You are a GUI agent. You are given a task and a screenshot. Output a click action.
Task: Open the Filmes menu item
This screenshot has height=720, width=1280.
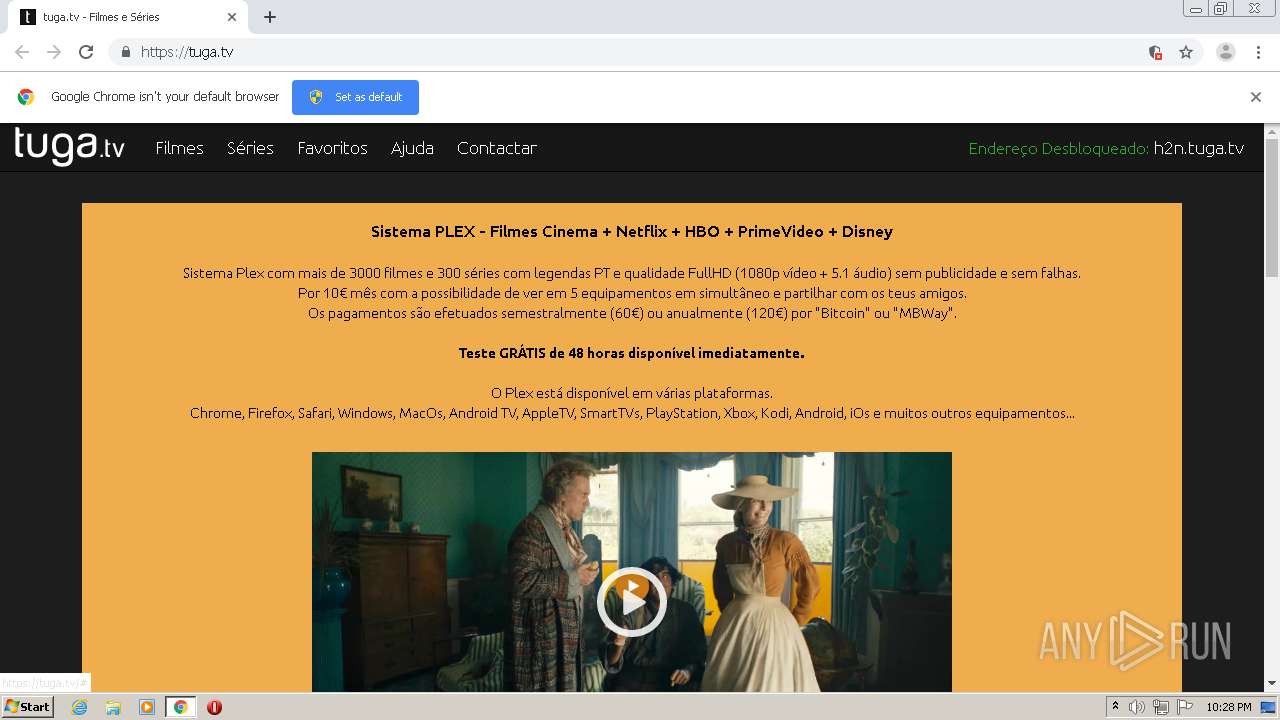point(179,148)
